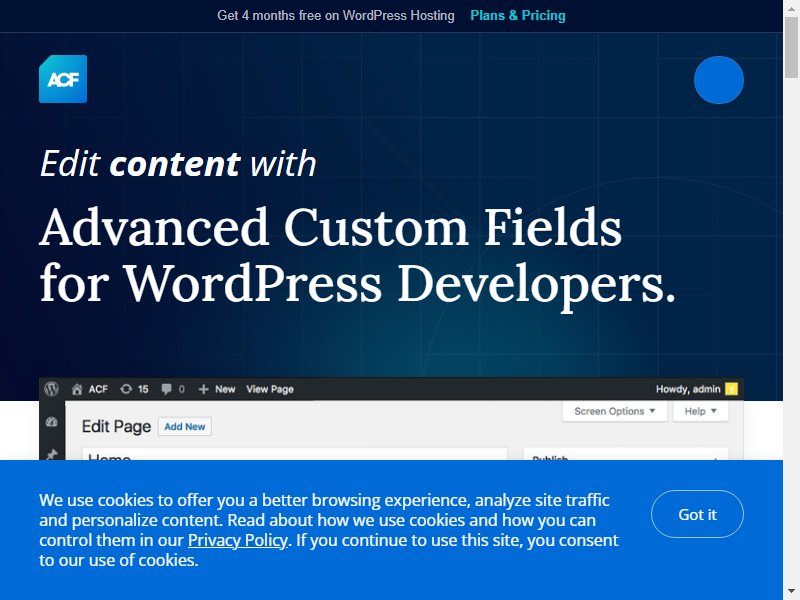The width and height of the screenshot is (800, 600).
Task: Click the 'Advanced Custom Fields' headline
Action: tap(331, 227)
